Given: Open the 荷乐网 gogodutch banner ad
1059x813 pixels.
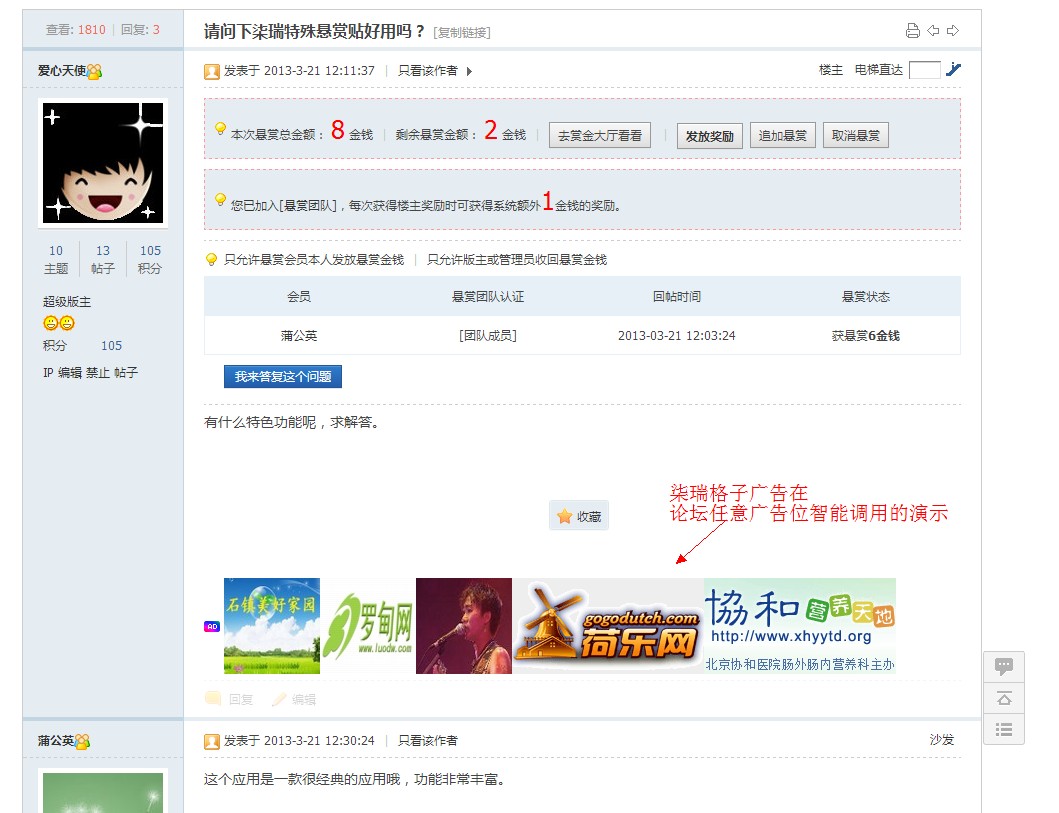Looking at the screenshot, I should 608,626.
